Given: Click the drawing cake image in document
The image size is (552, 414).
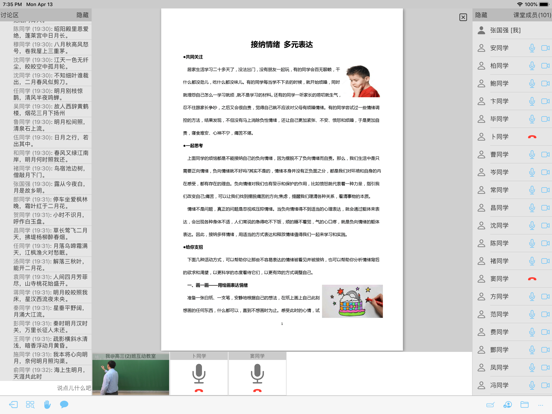Looking at the screenshot, I should pos(352,301).
